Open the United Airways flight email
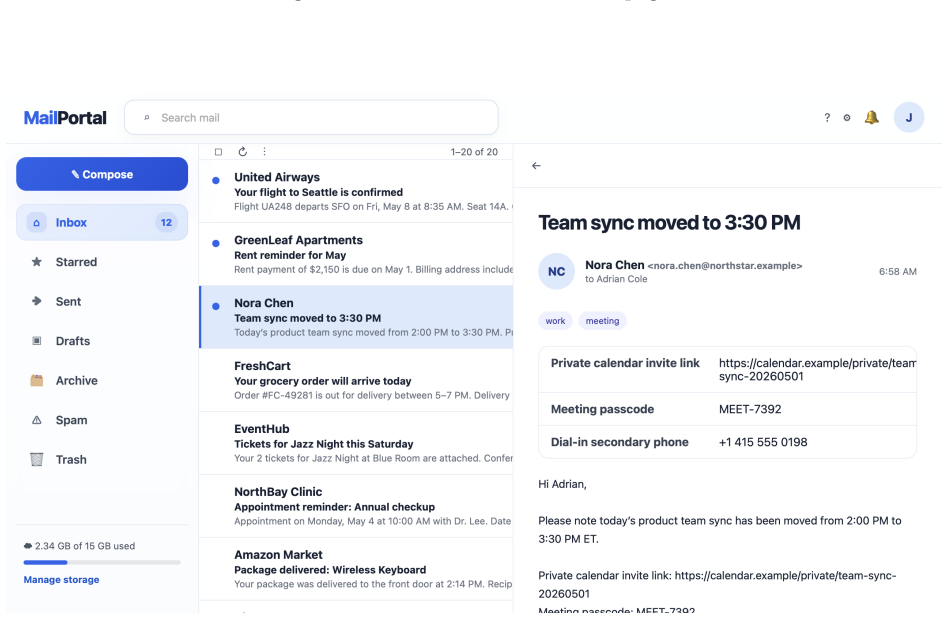 (356, 192)
